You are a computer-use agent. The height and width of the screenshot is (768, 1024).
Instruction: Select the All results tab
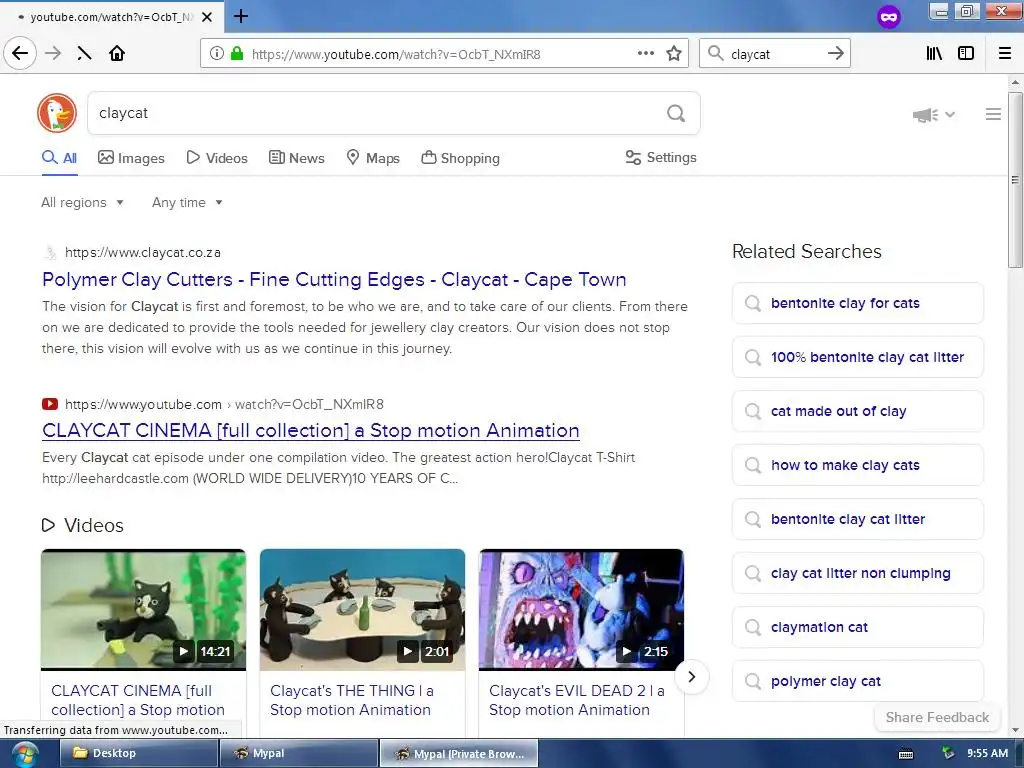(x=59, y=158)
